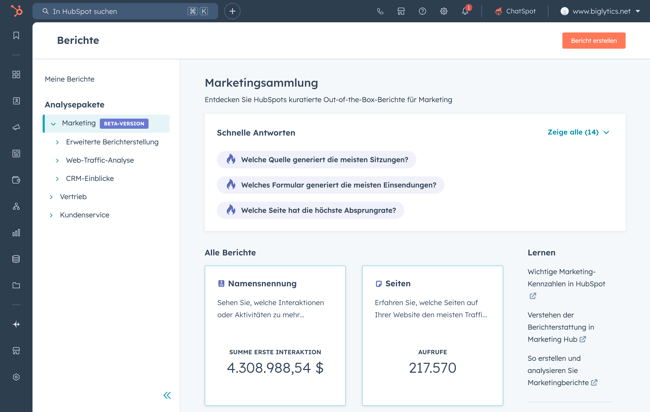The width and height of the screenshot is (650, 412).
Task: Open reporting bar chart icon in sidebar
Action: tap(16, 233)
